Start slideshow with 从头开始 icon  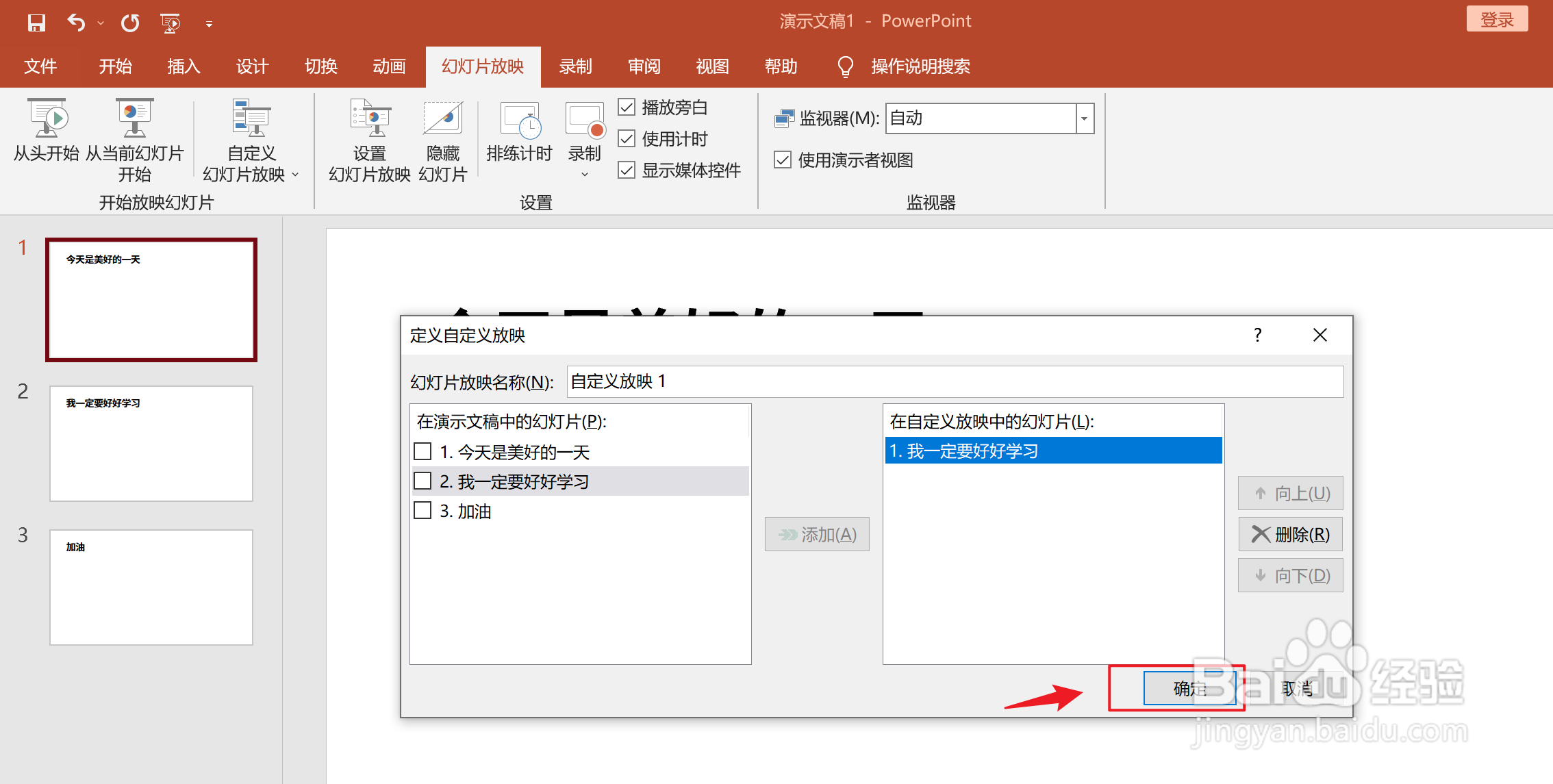[x=47, y=116]
